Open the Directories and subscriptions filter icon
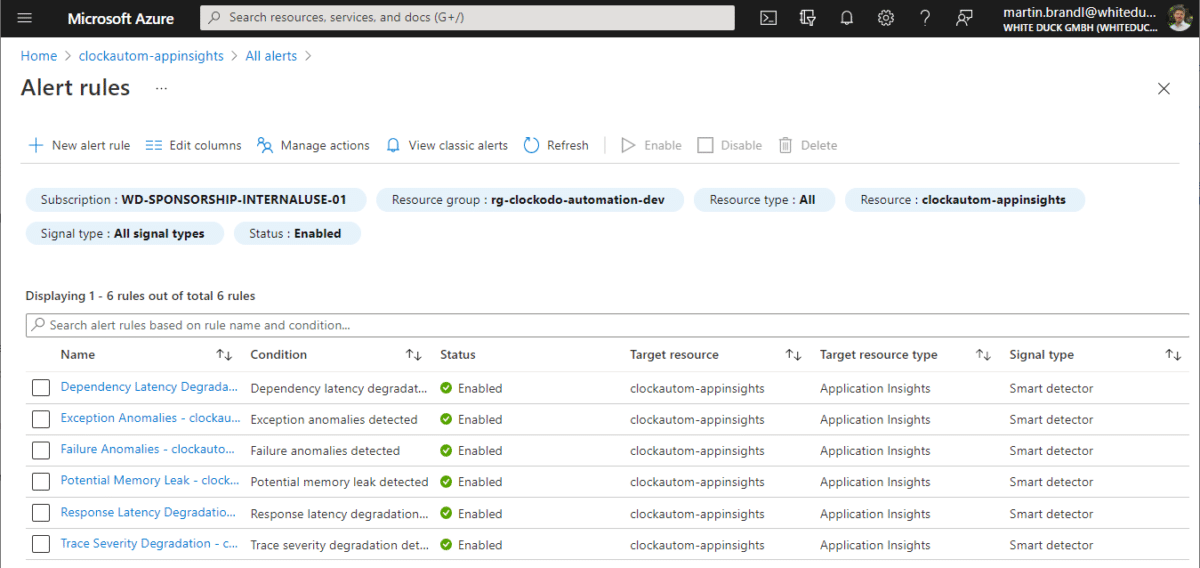This screenshot has height=568, width=1200. 808,18
